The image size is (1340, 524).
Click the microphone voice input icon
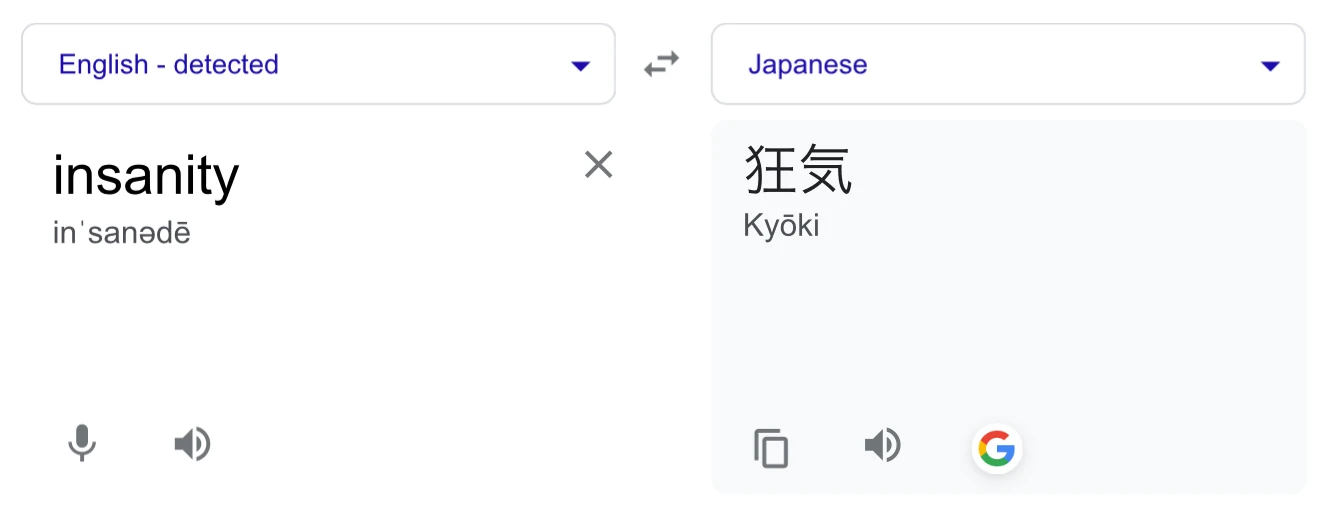tap(82, 443)
